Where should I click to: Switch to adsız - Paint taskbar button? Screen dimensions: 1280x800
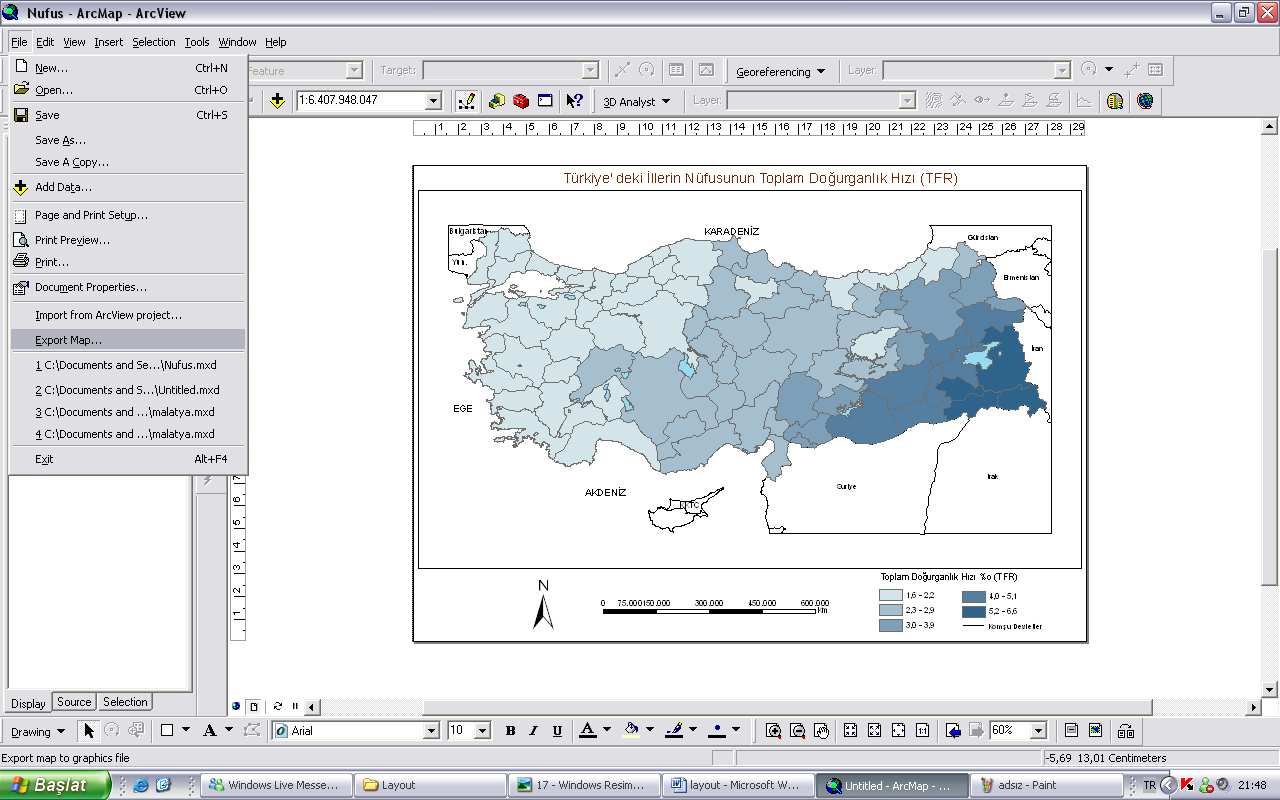(1046, 785)
